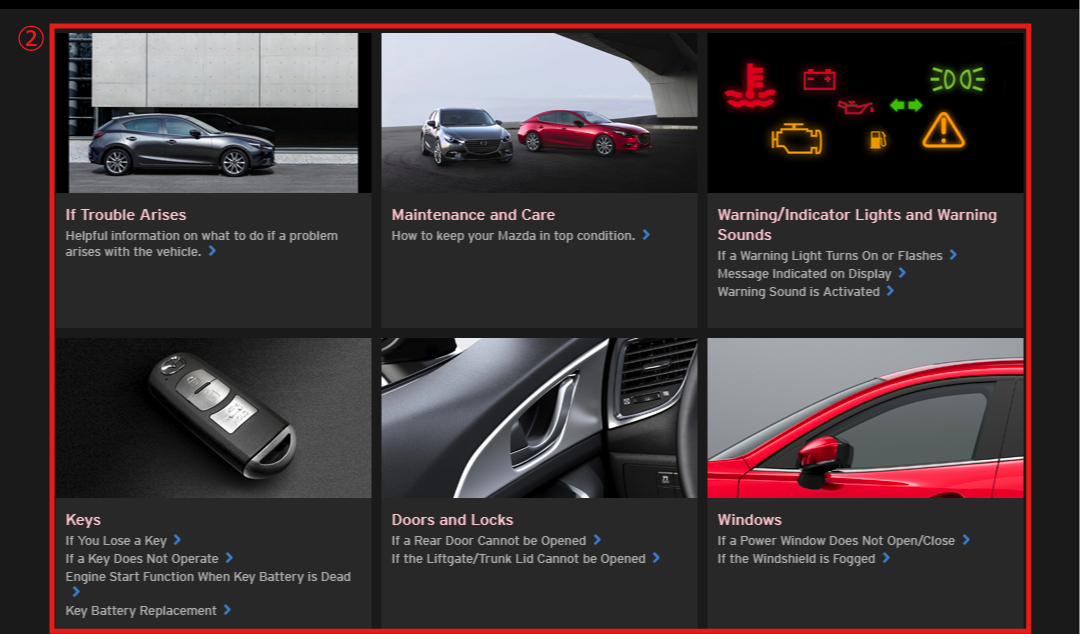Click arrow next to If Trouble Arises description
This screenshot has height=634, width=1080.
point(212,252)
